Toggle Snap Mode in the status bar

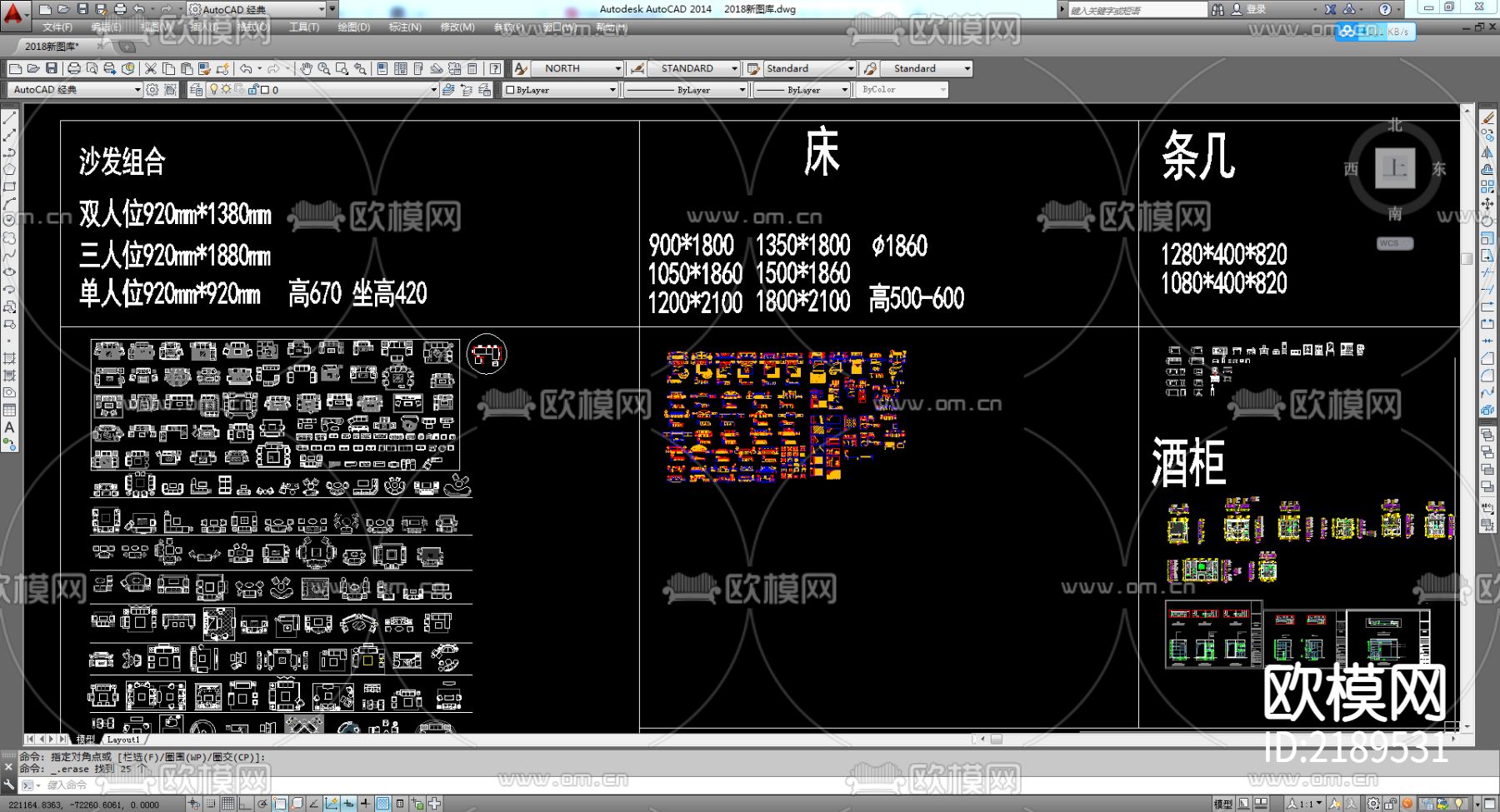pyautogui.click(x=212, y=804)
